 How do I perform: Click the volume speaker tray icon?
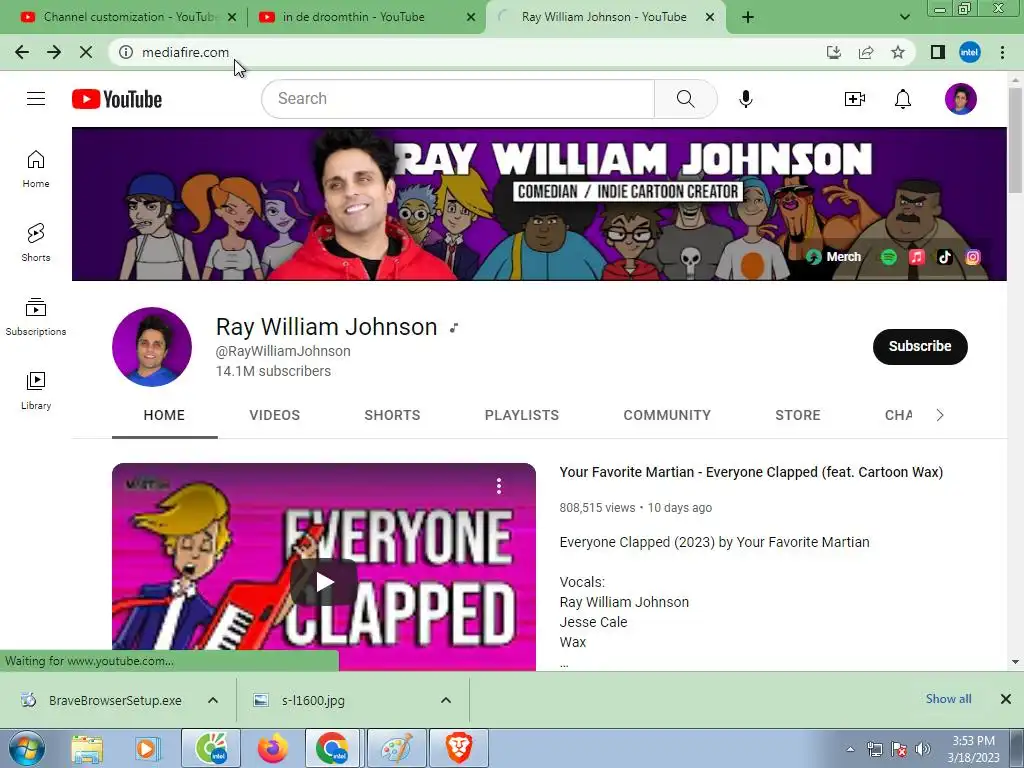click(x=922, y=749)
